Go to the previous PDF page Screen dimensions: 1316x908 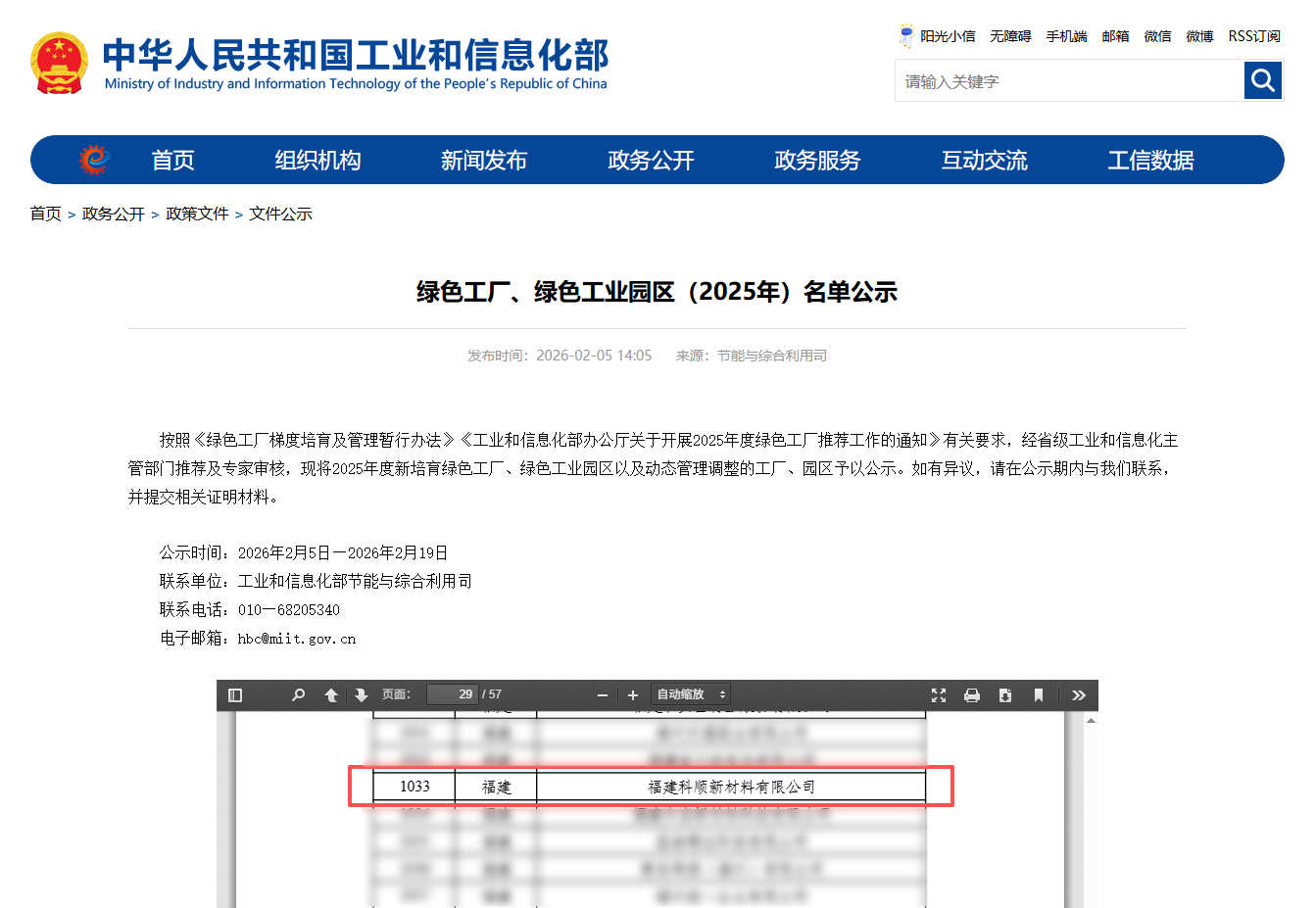pos(331,694)
